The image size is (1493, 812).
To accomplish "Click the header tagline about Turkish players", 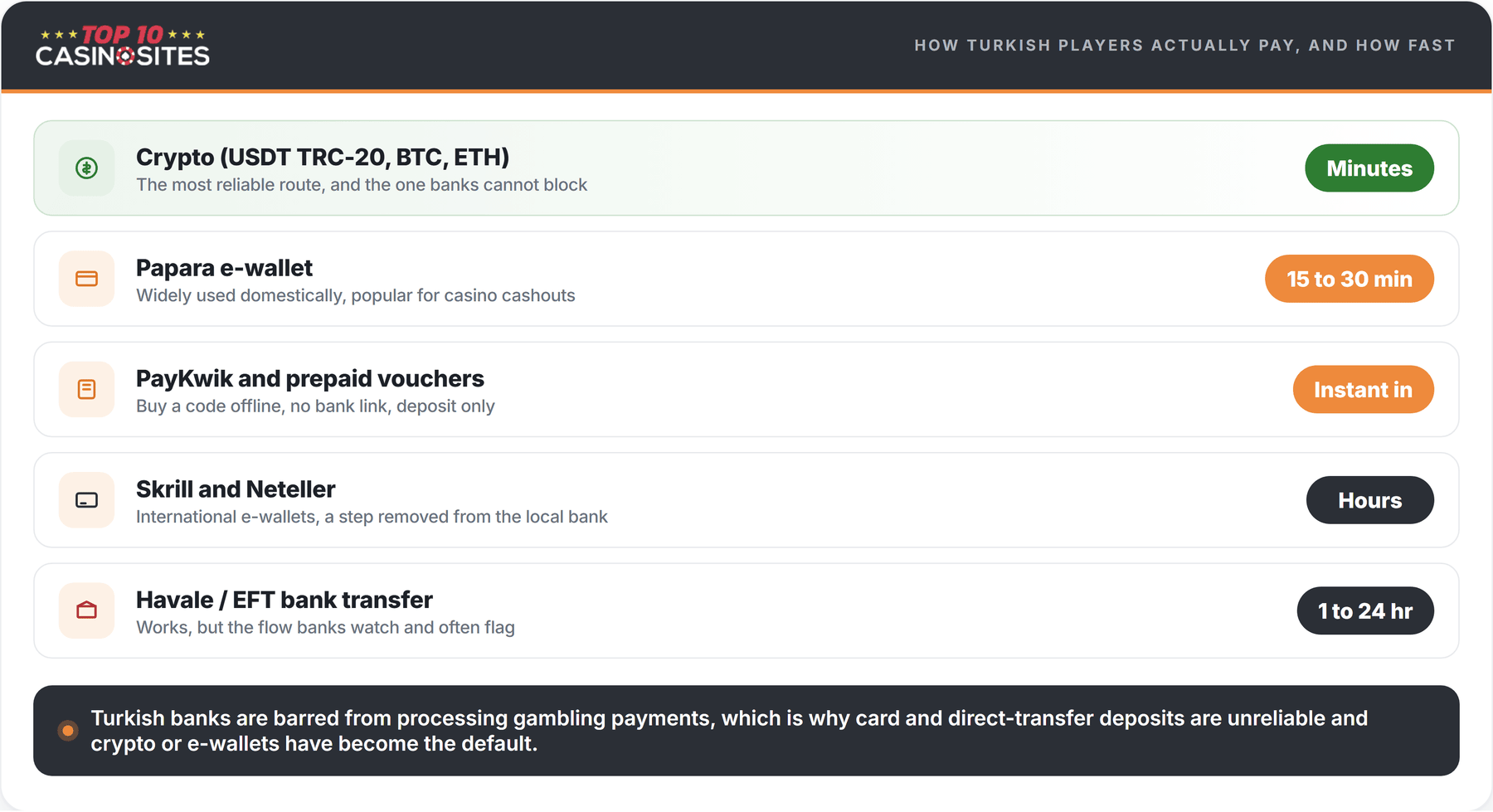I will coord(1184,46).
